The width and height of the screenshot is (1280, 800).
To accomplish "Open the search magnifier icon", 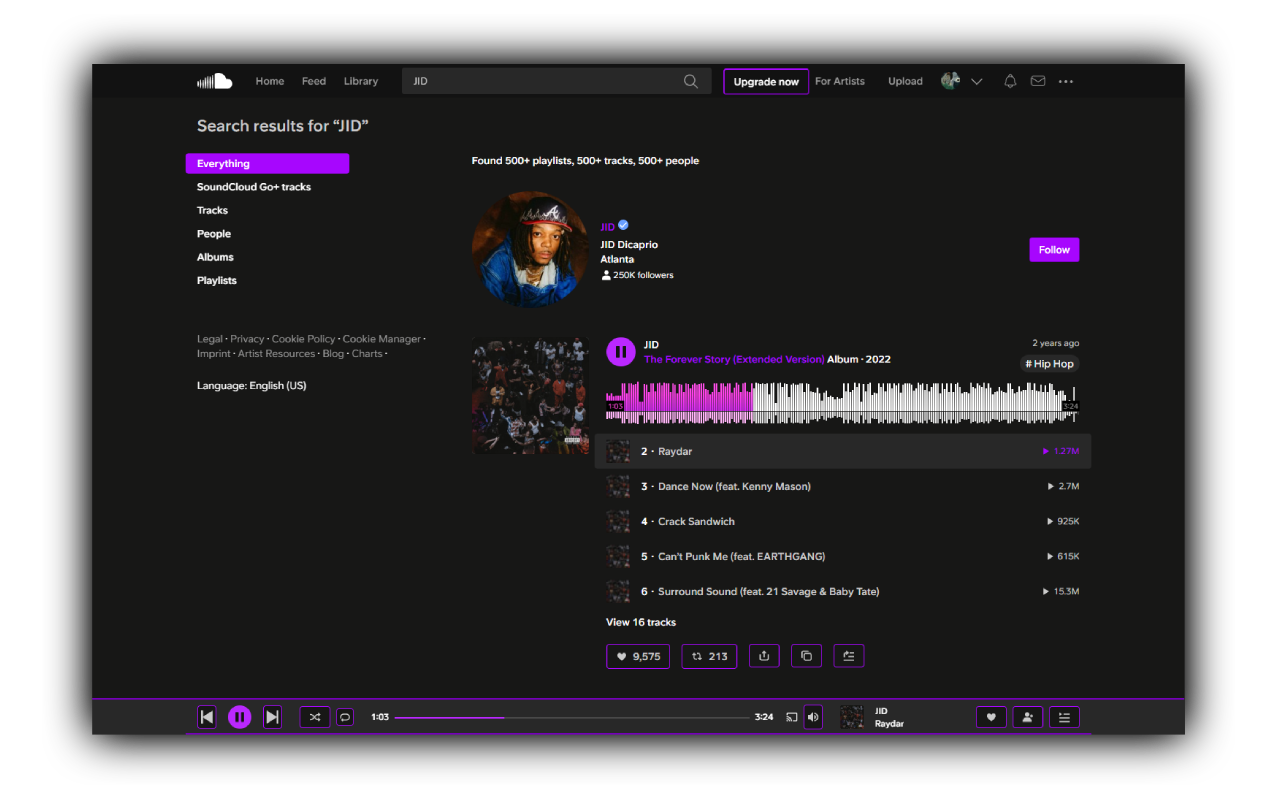I will [690, 81].
